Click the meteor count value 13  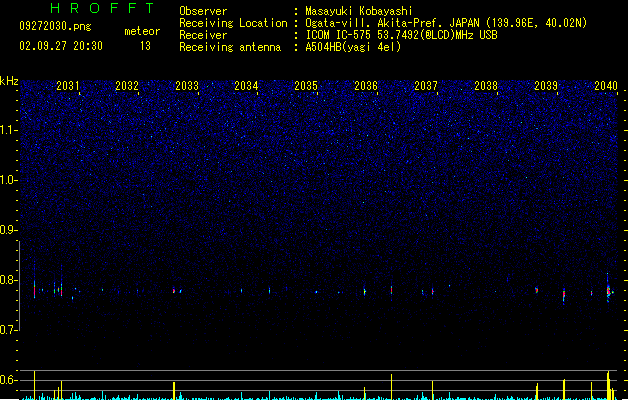click(145, 46)
